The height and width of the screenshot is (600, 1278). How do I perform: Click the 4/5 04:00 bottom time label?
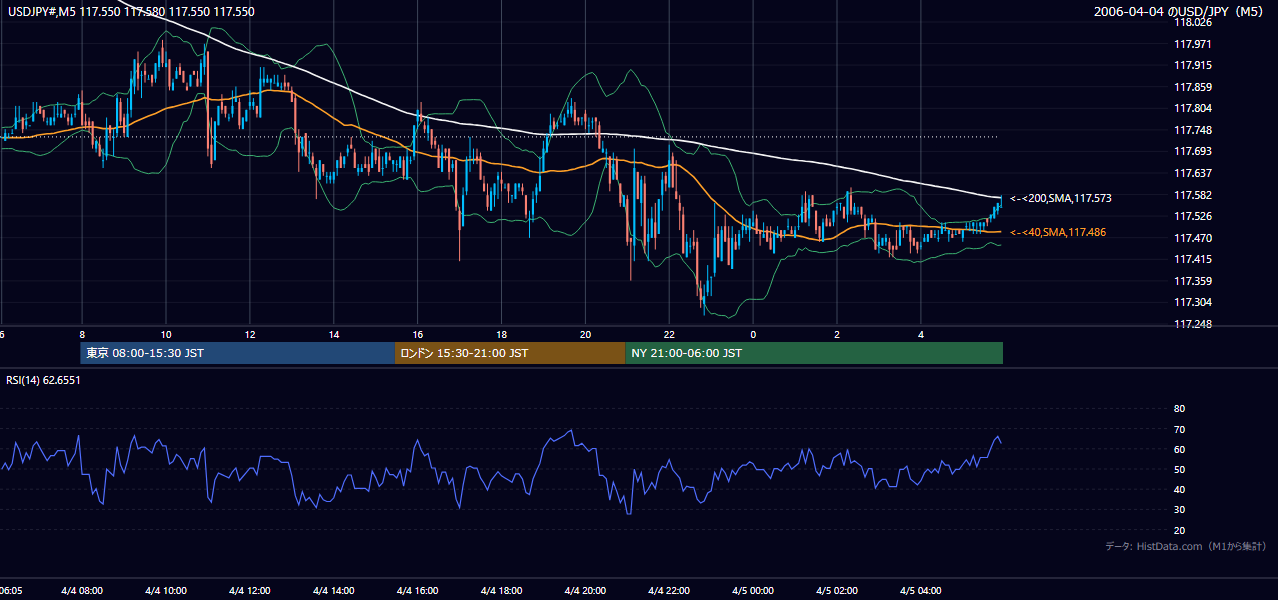point(921,591)
